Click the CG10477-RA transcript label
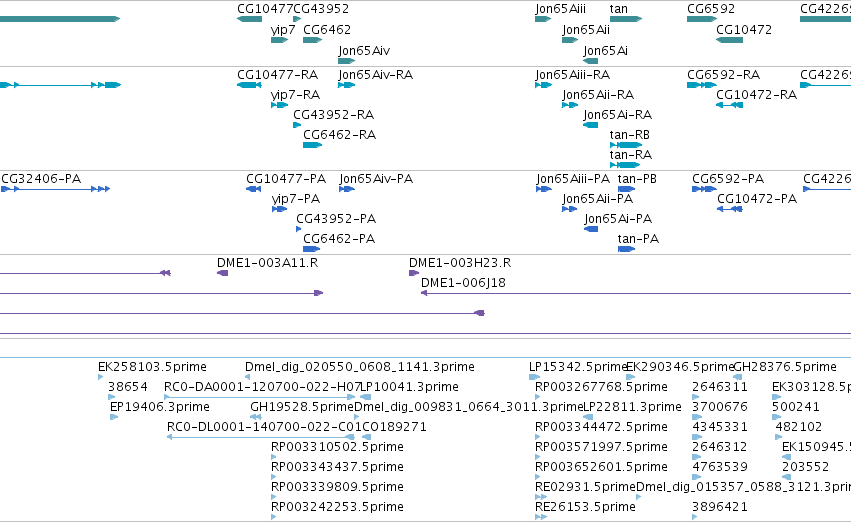The height and width of the screenshot is (522, 851). click(277, 75)
